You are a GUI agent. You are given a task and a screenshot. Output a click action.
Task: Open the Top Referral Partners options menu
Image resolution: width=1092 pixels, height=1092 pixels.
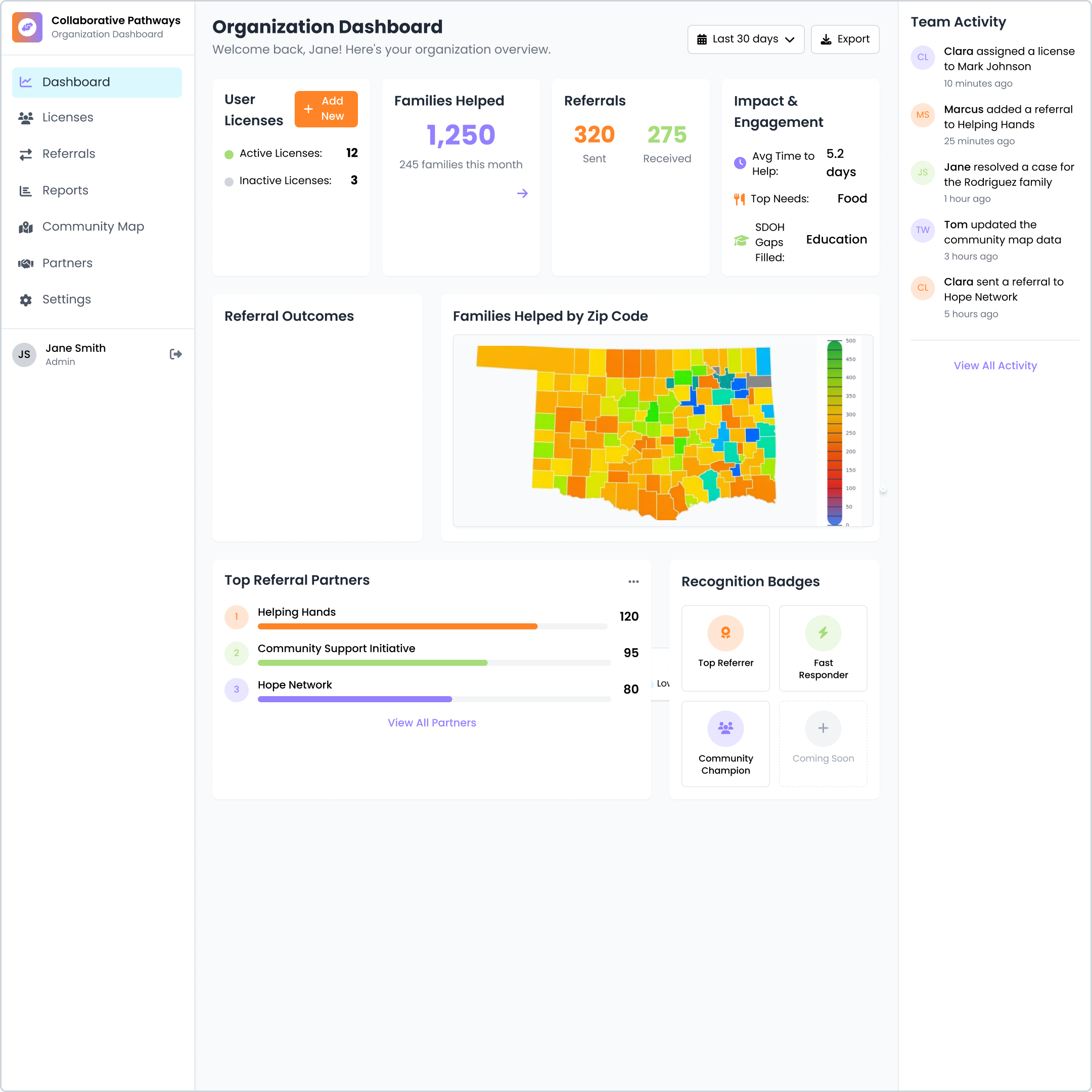pos(633,581)
